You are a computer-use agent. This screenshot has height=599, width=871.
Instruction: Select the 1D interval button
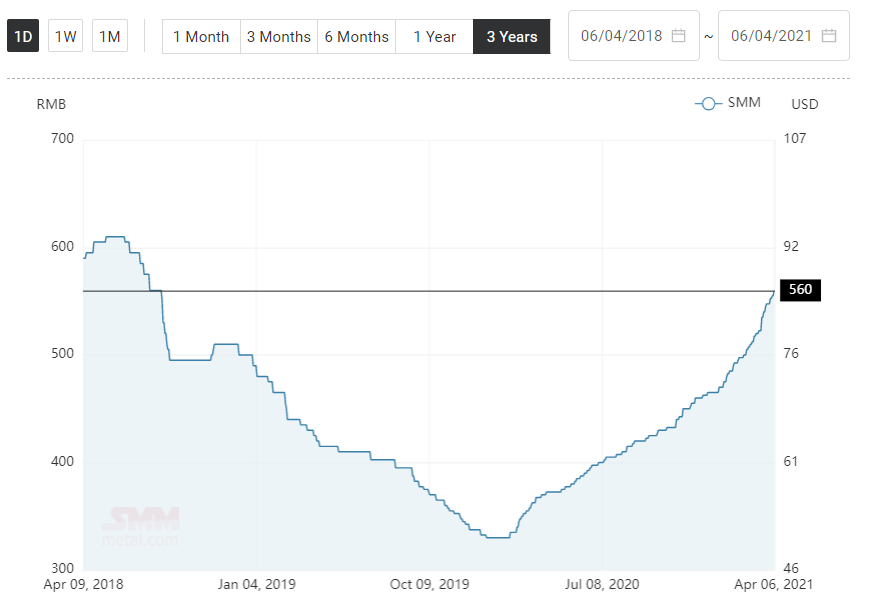tap(23, 36)
